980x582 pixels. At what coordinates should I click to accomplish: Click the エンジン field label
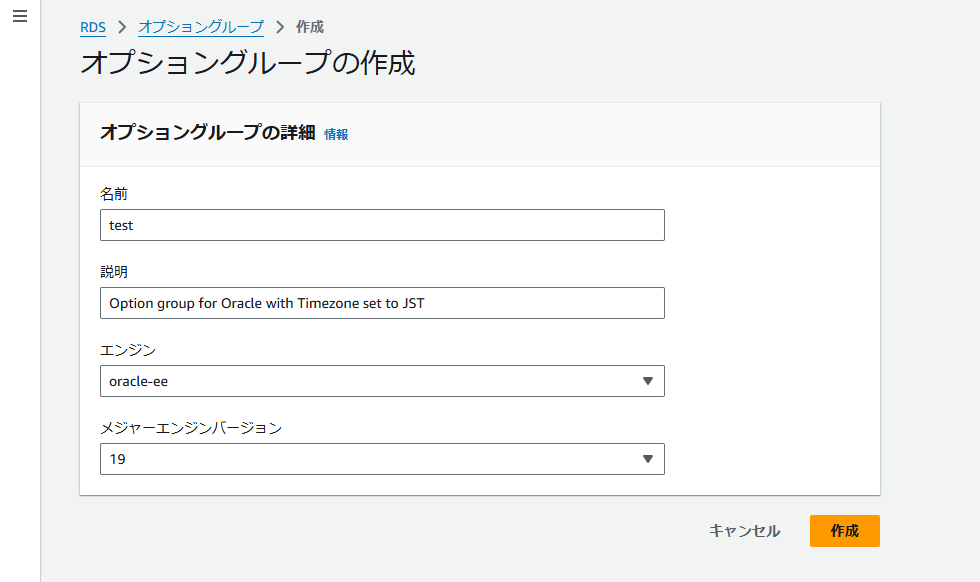[x=128, y=350]
